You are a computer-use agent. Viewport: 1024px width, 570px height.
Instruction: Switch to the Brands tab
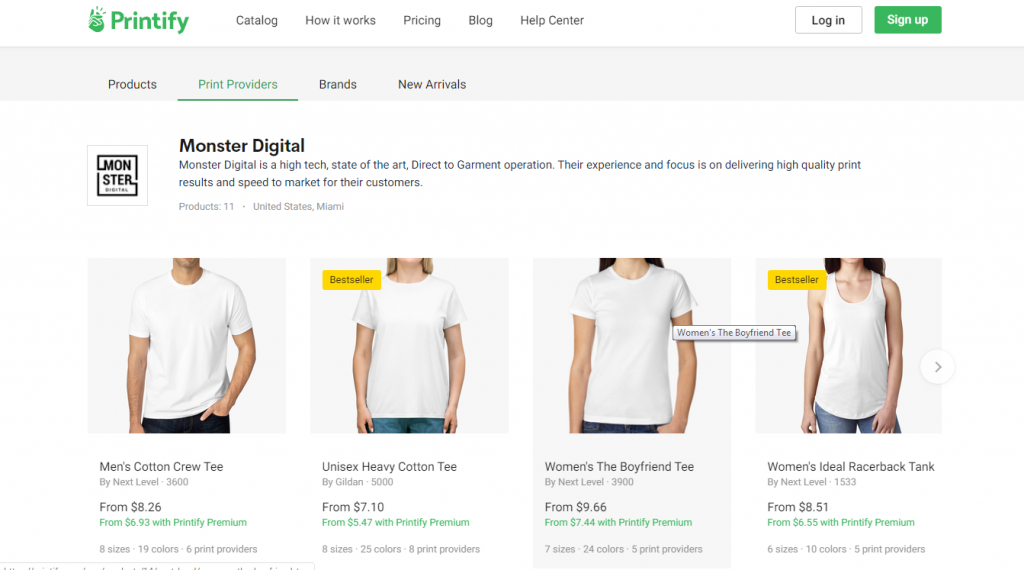point(338,84)
